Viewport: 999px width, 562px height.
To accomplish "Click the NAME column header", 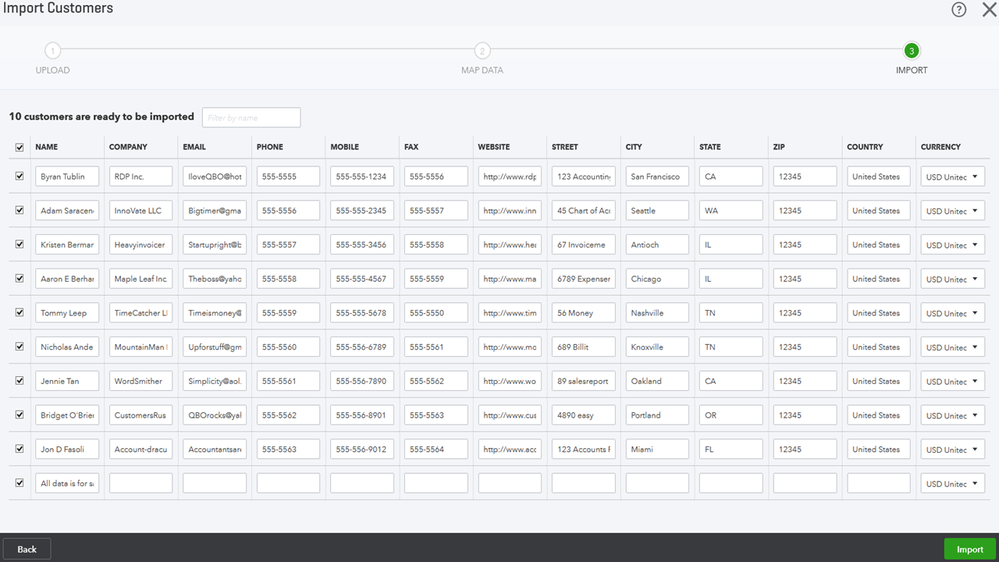I will point(47,147).
